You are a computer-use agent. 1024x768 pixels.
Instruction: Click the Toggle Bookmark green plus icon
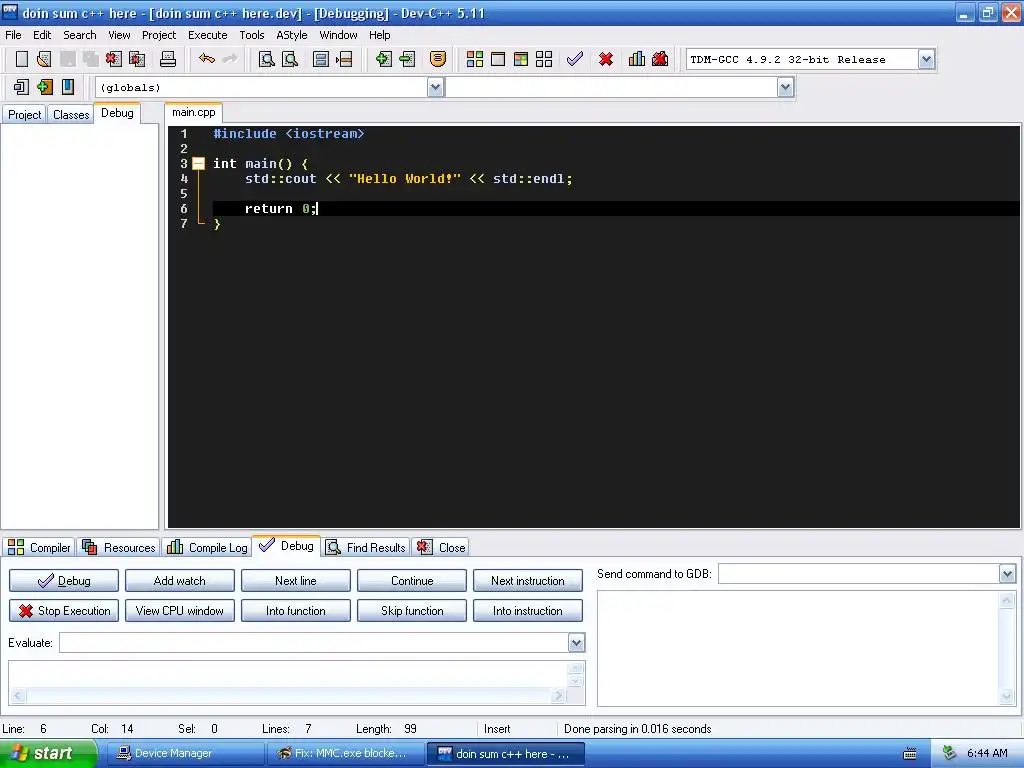coord(44,87)
